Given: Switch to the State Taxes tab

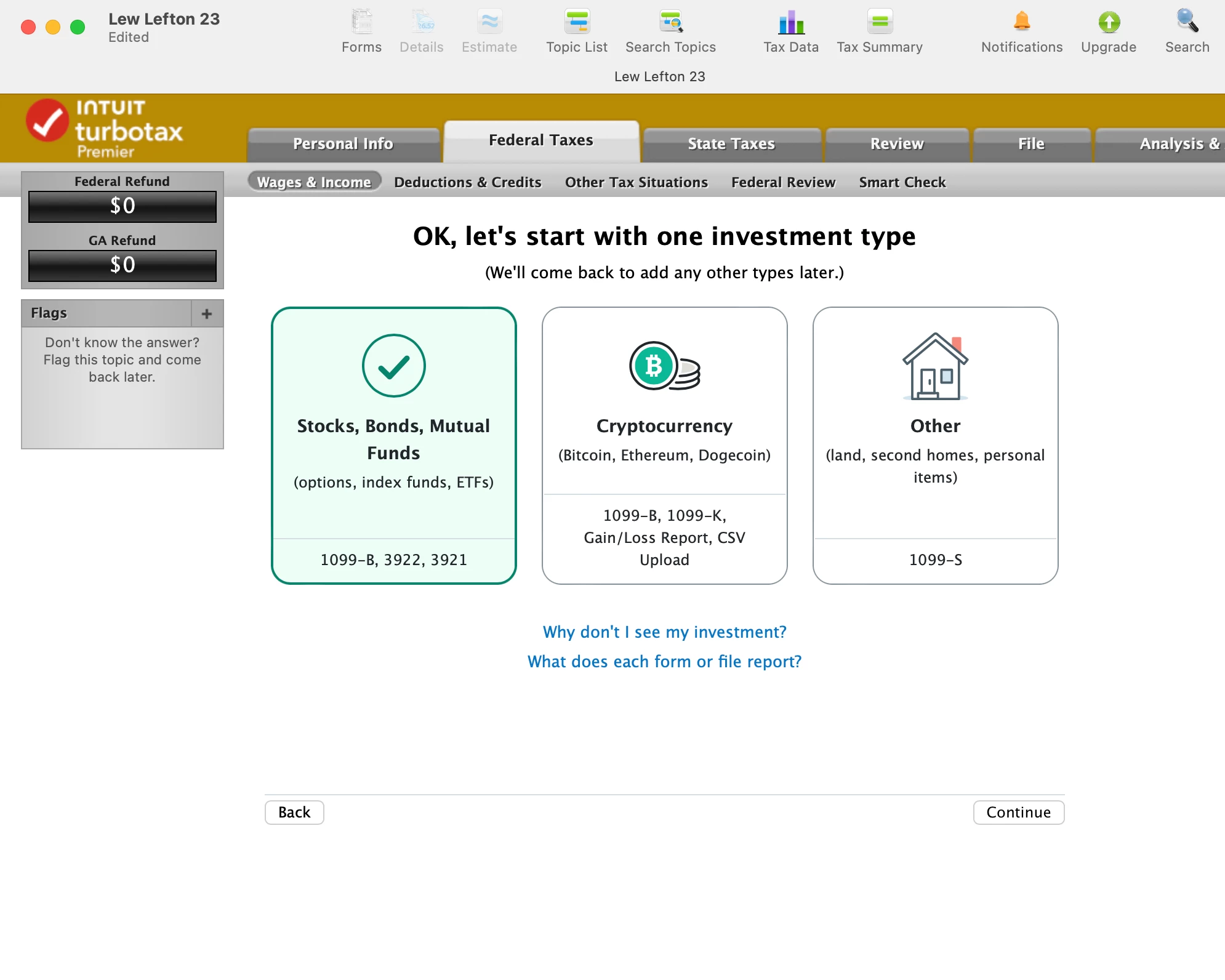Looking at the screenshot, I should pos(731,144).
